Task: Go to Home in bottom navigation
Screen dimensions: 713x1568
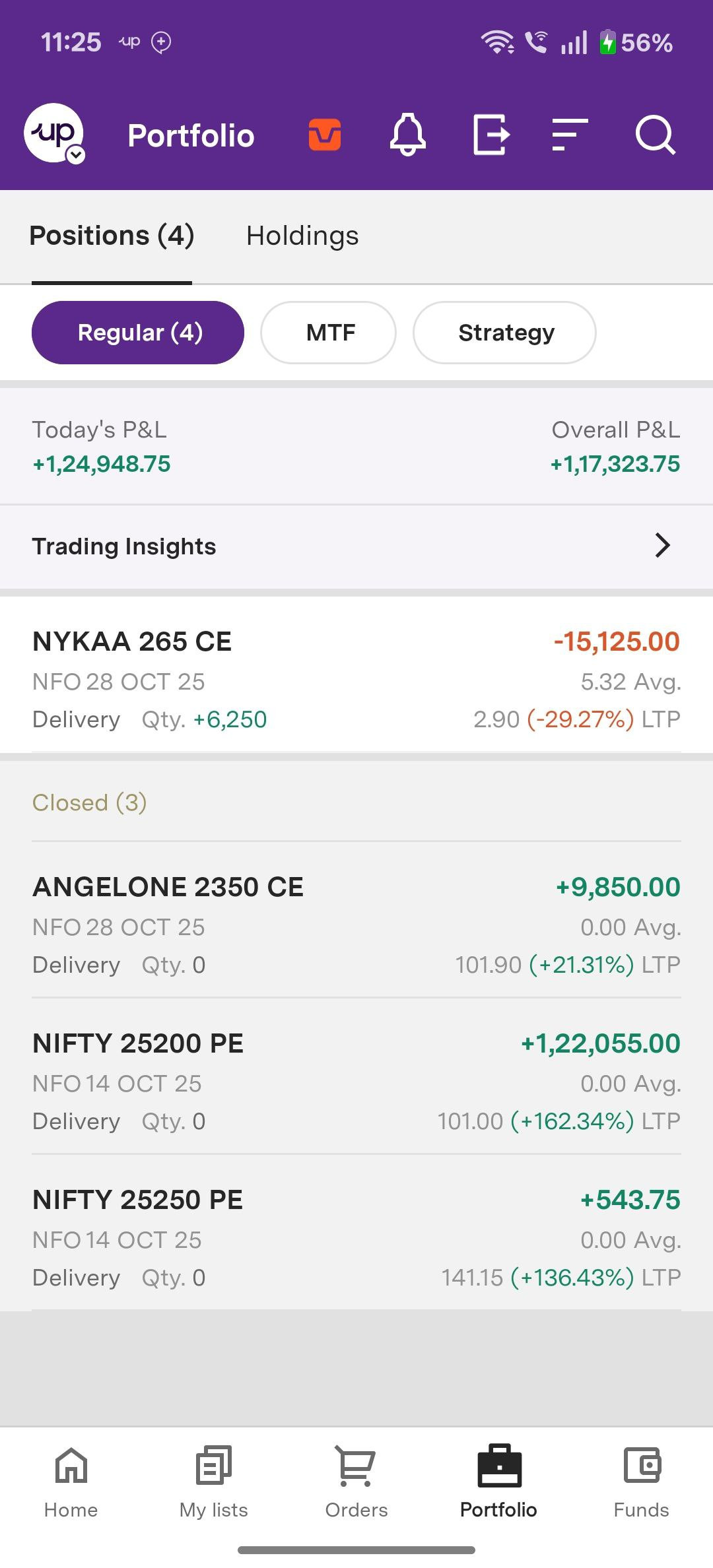Action: point(71,1482)
